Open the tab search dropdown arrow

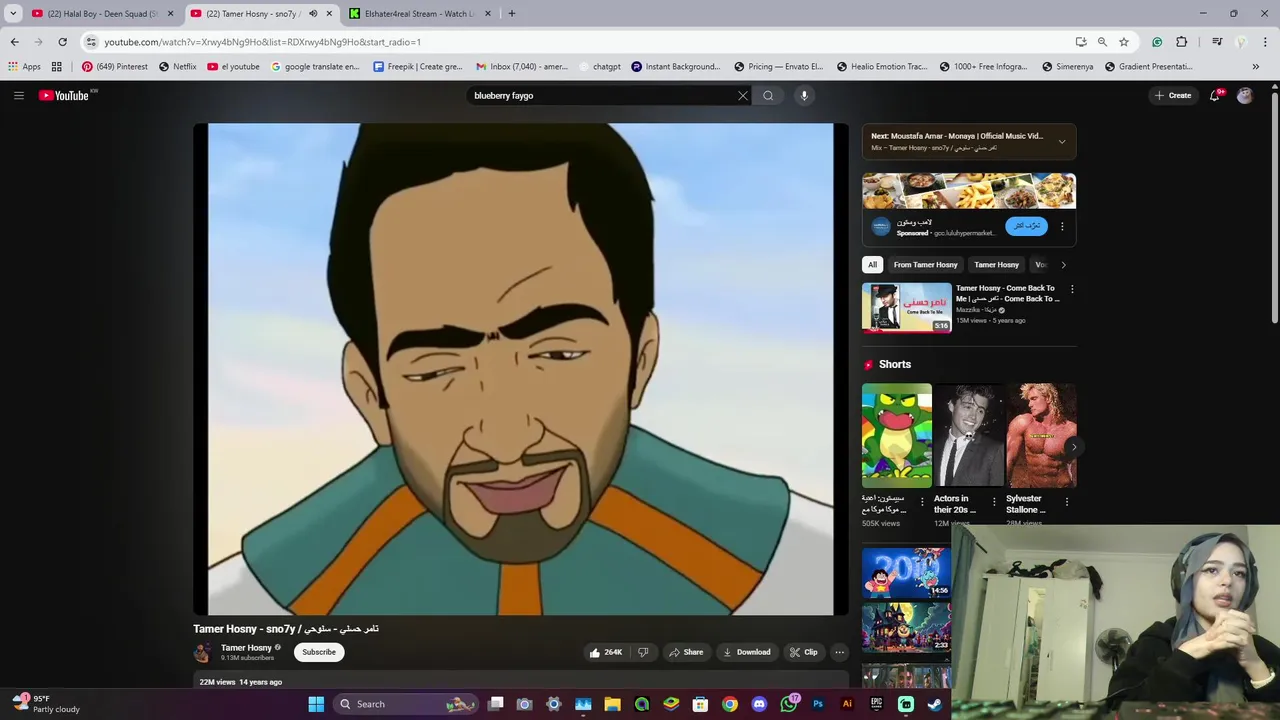point(13,14)
